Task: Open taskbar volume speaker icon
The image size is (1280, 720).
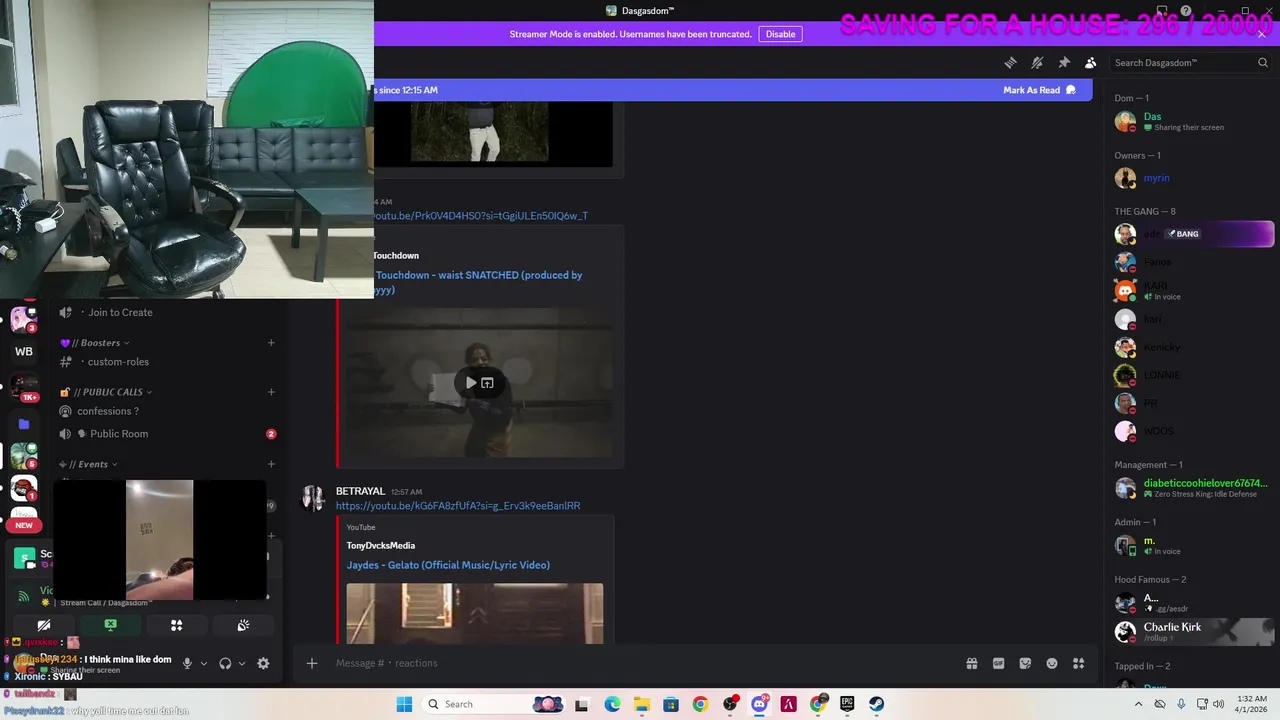Action: pyautogui.click(x=1218, y=704)
